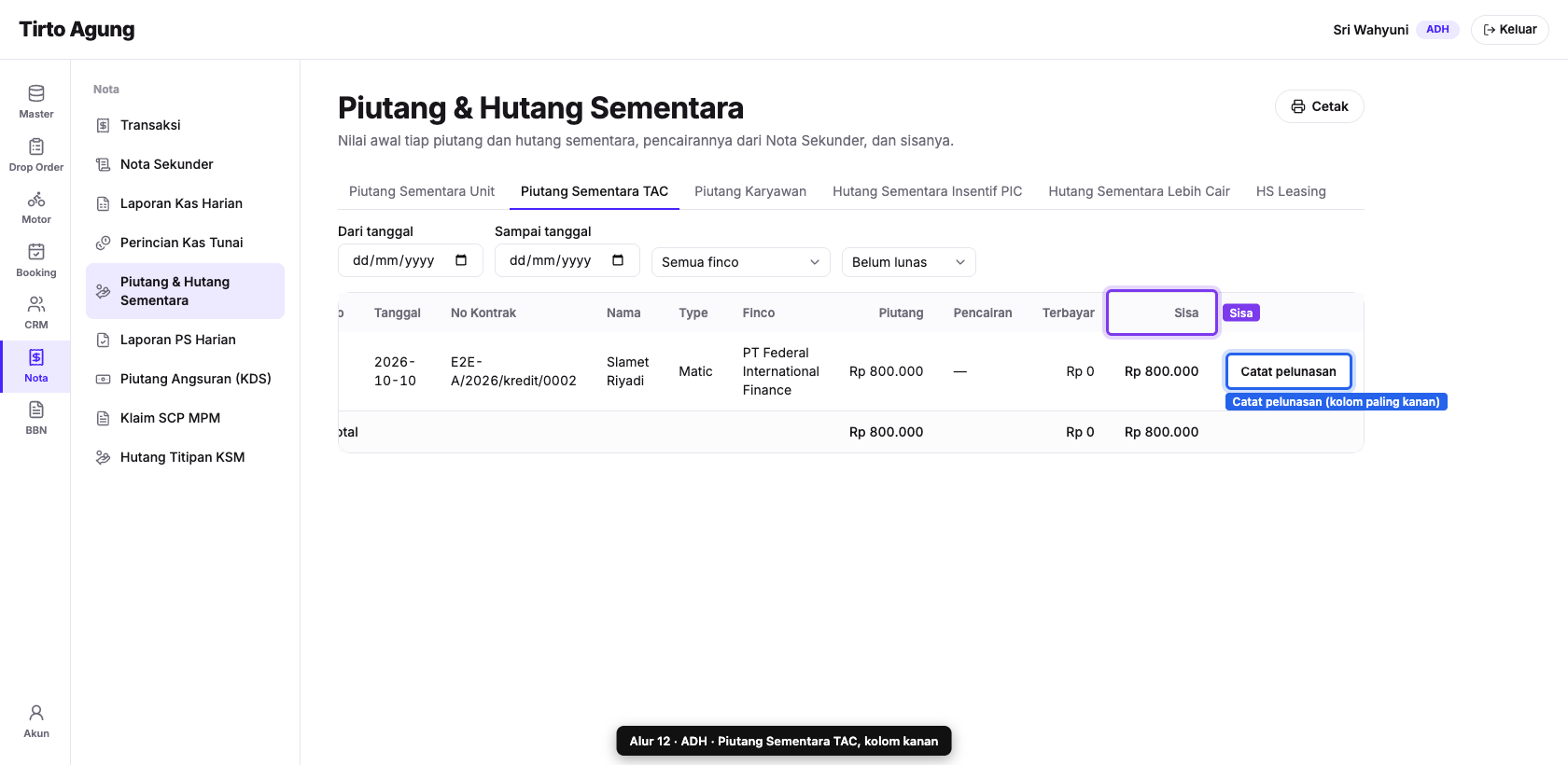Viewport: 1568px width, 765px height.
Task: Click the Transaksi menu icon
Action: coord(104,125)
